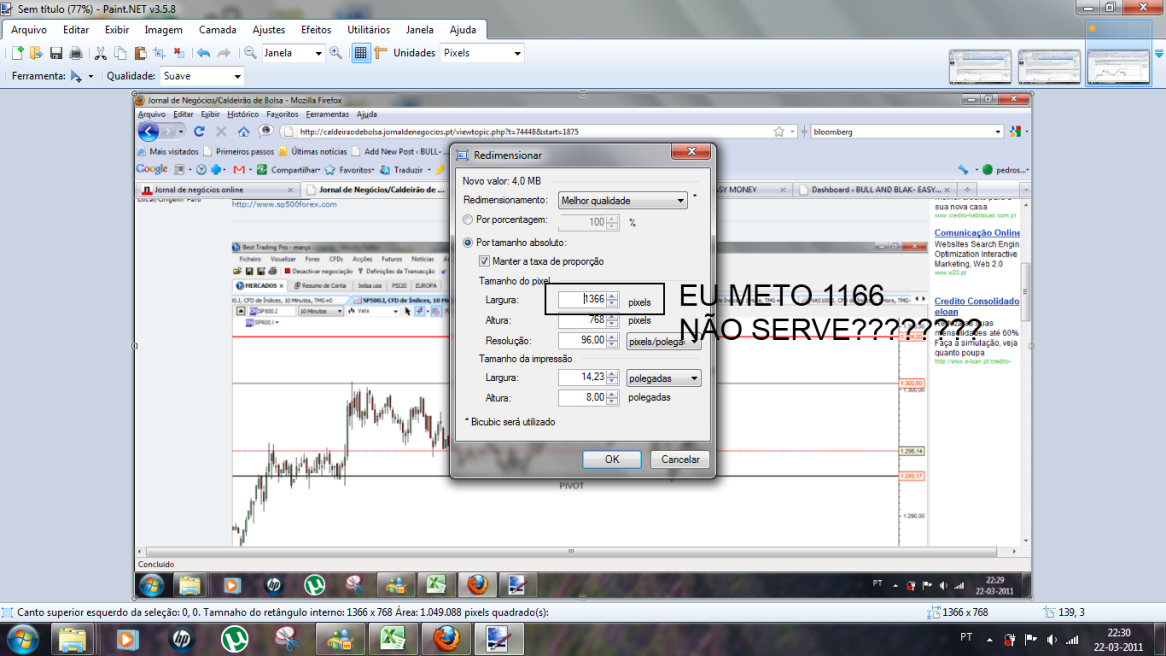The image size is (1166, 656).
Task: Open the Unidades Pixels dropdown
Action: 482,53
